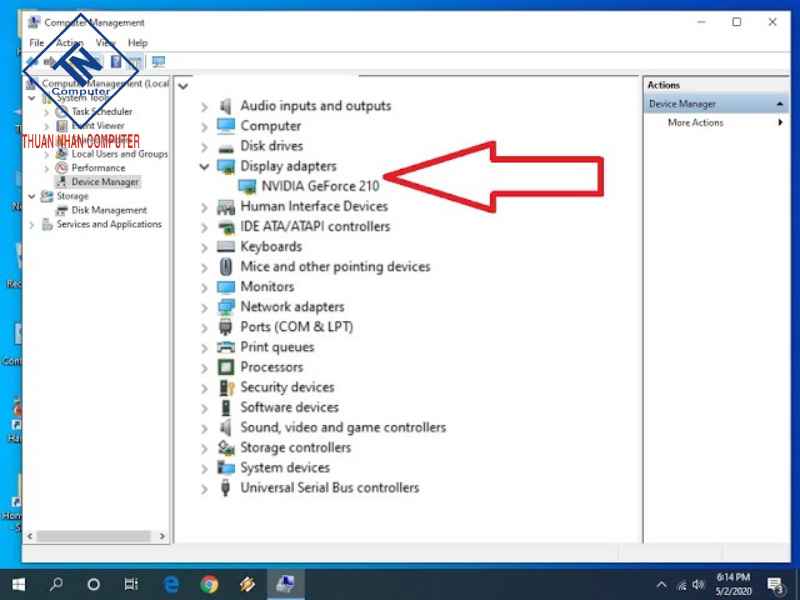
Task: Click the Monitors category icon
Action: 225,287
